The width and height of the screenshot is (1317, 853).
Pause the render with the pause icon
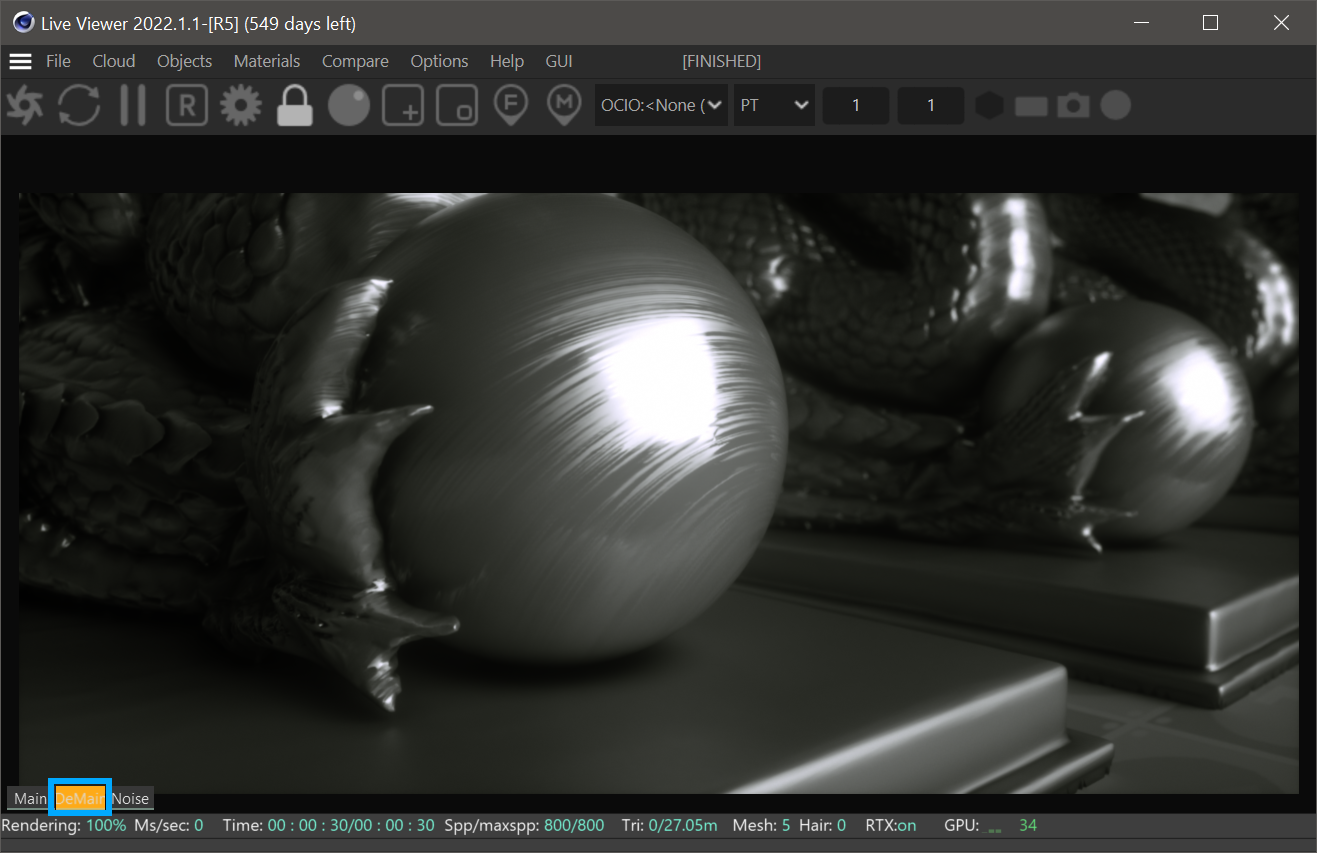coord(132,105)
